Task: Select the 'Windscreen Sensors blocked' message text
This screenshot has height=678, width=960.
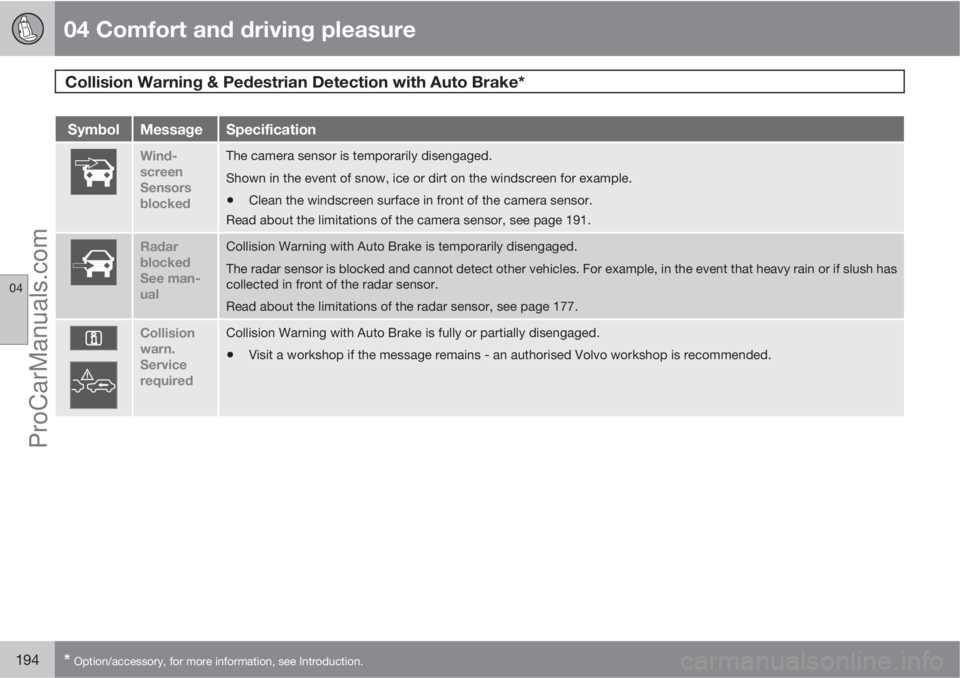Action: pos(165,179)
